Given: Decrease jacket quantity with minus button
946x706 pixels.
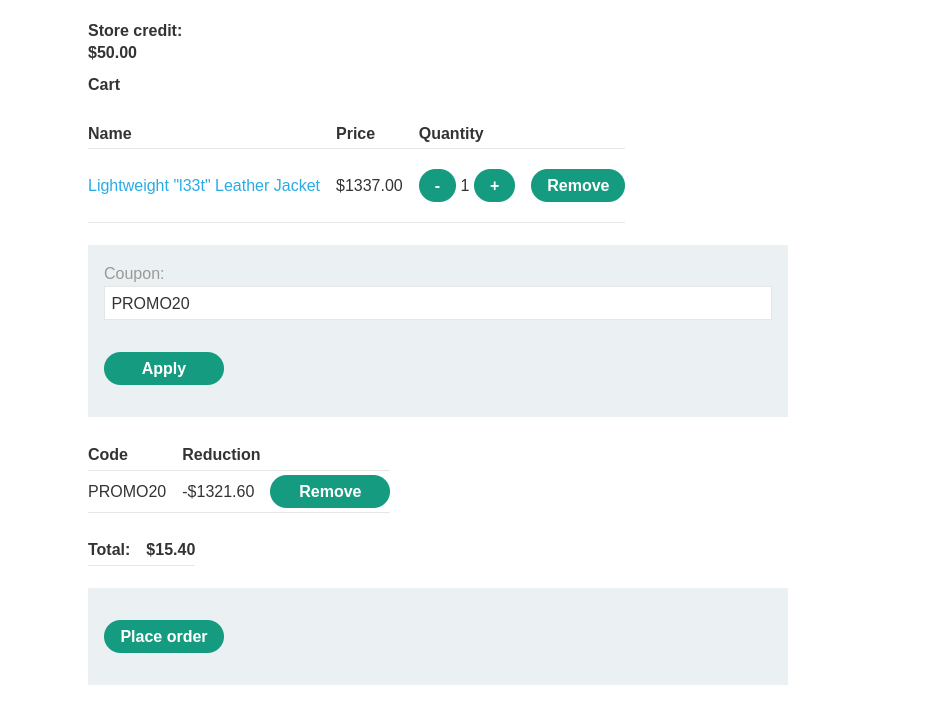Looking at the screenshot, I should pos(437,186).
